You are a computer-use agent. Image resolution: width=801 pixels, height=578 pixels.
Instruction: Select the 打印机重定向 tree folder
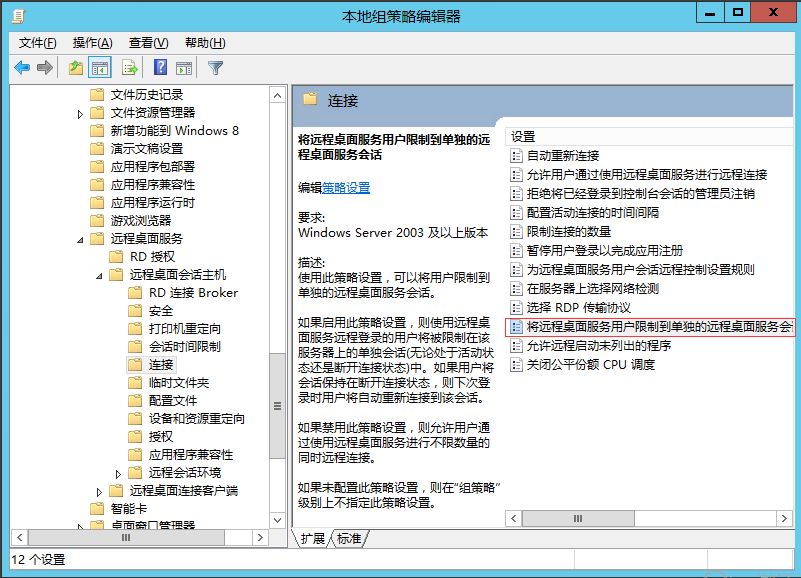184,329
